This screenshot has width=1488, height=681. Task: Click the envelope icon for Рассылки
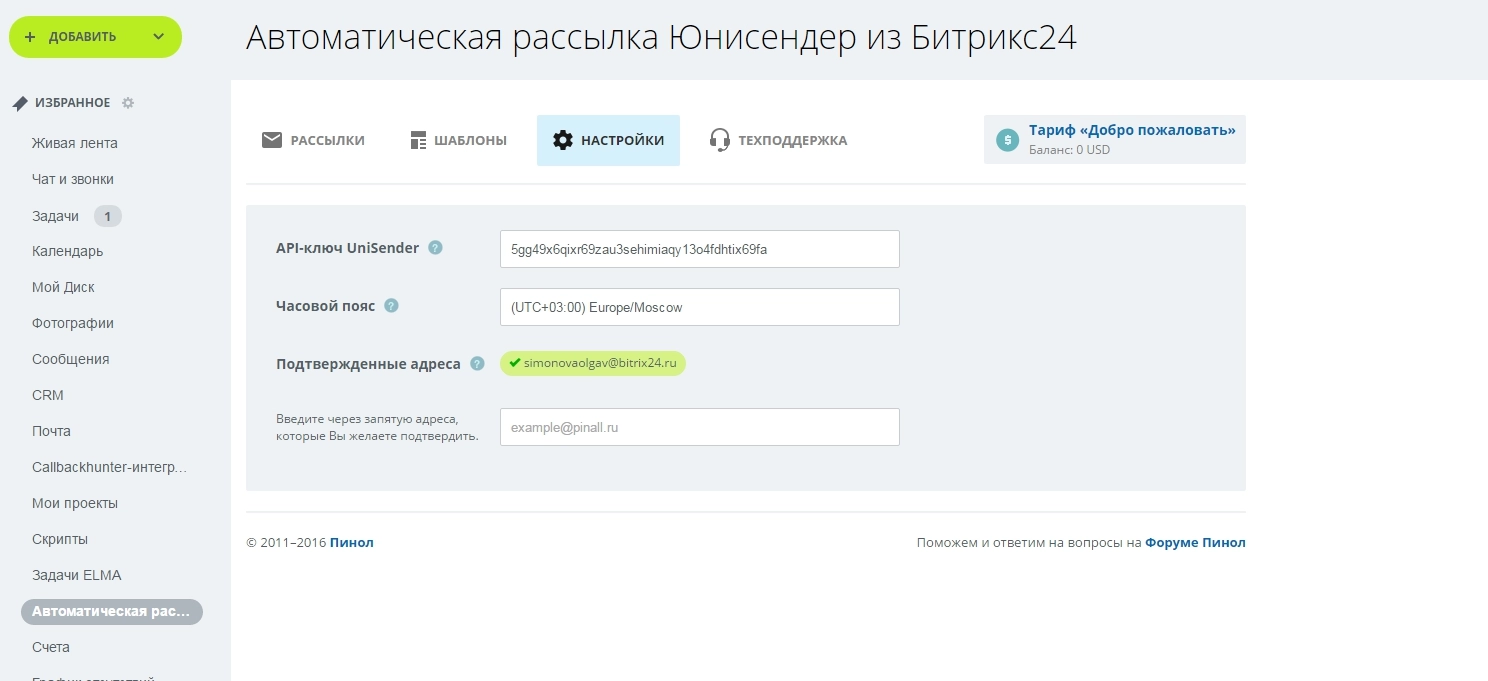[272, 140]
